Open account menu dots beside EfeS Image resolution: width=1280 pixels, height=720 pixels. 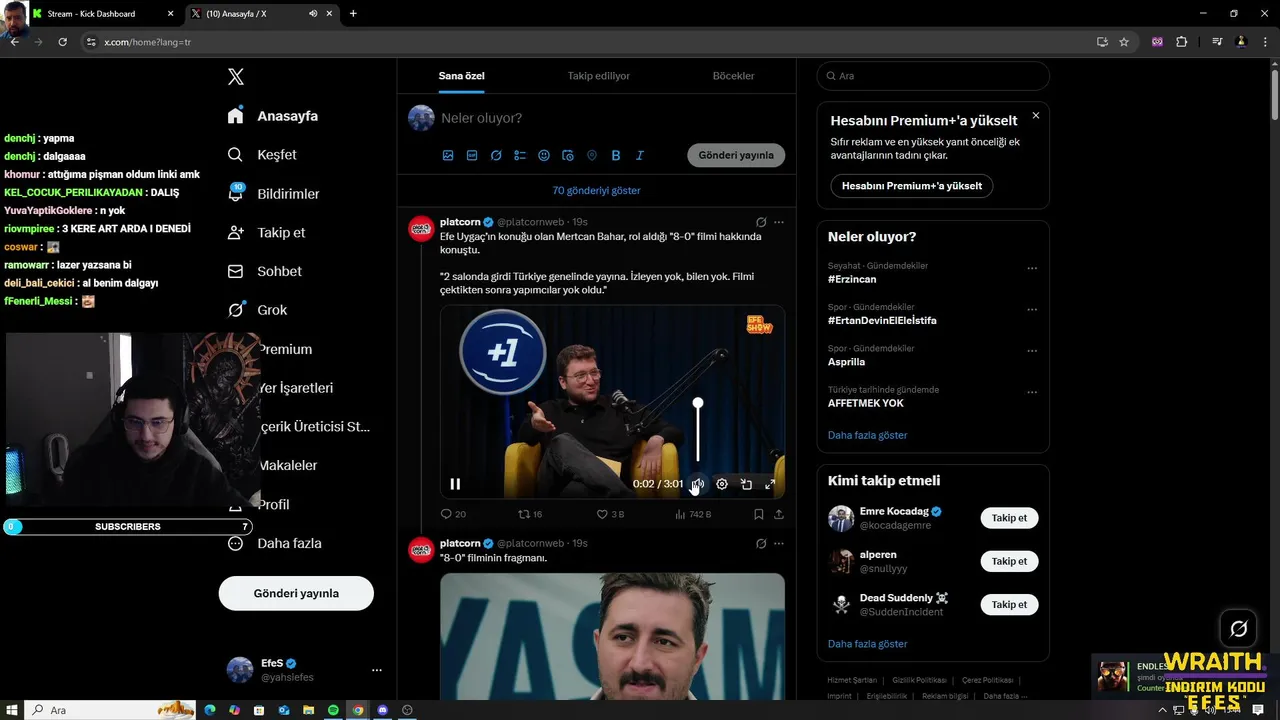pos(376,670)
